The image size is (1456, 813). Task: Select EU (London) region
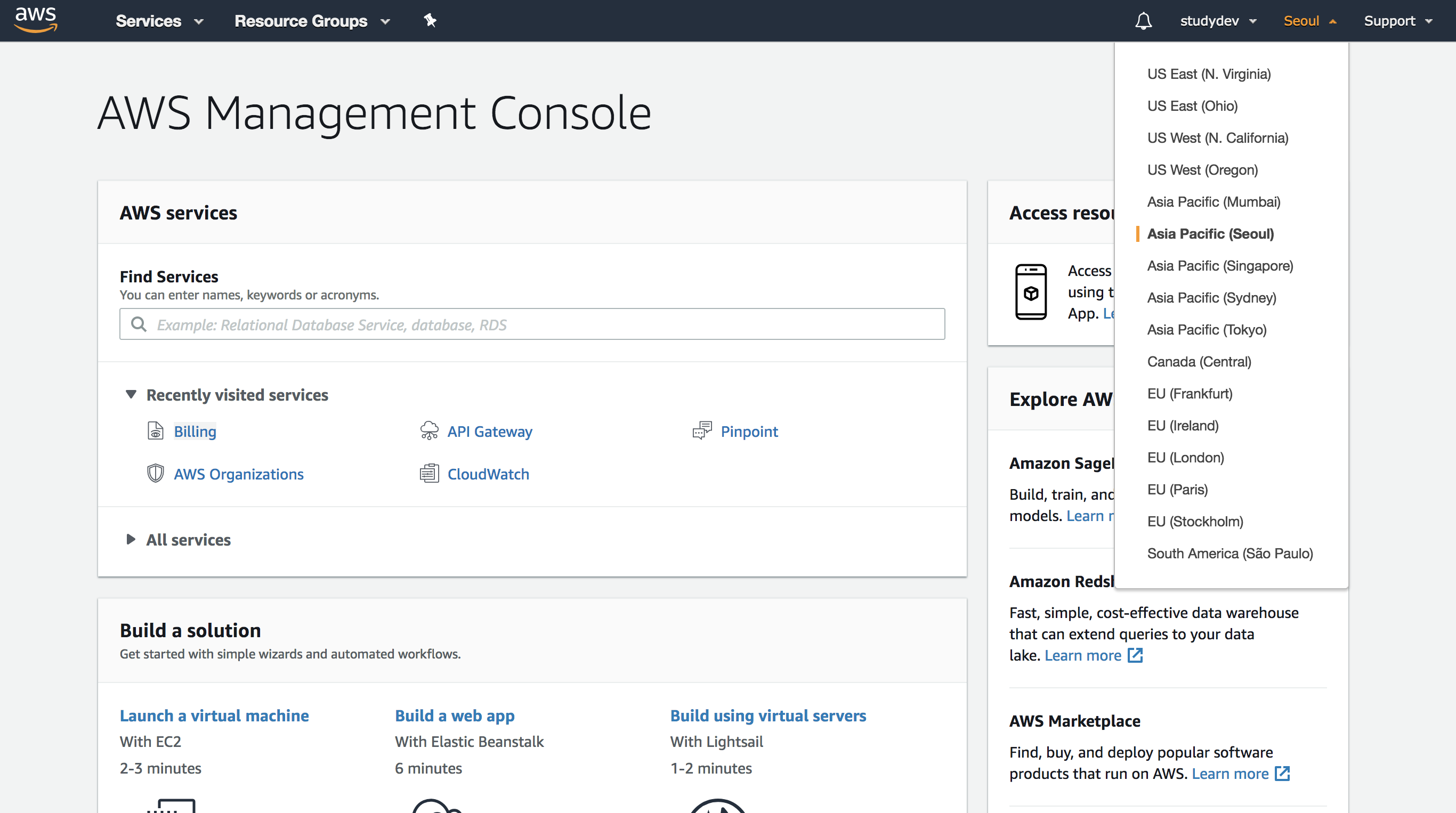pos(1186,458)
